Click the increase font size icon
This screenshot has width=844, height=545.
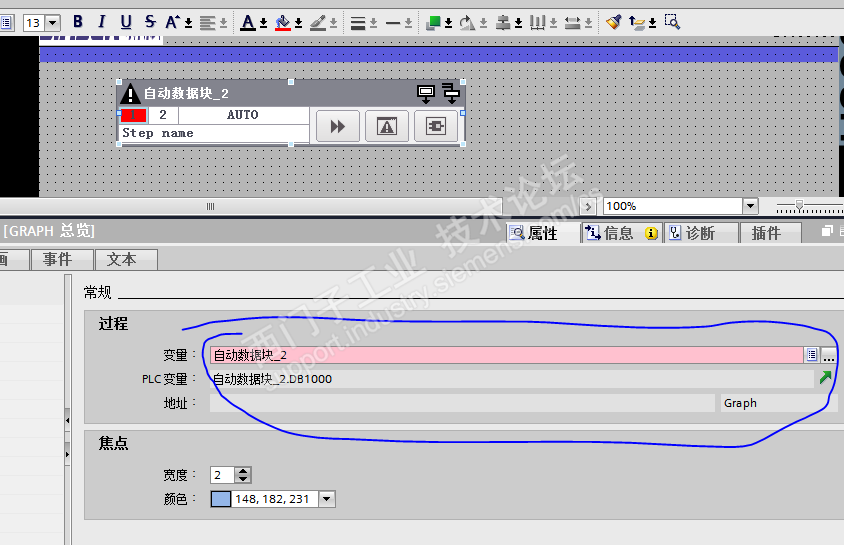click(x=172, y=22)
